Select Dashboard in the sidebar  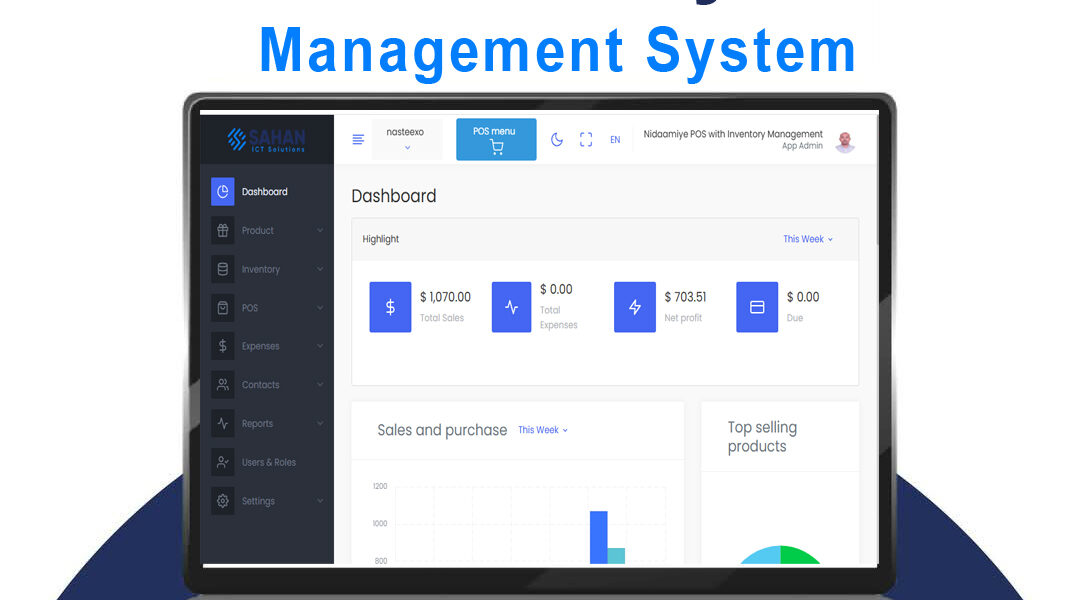264,192
